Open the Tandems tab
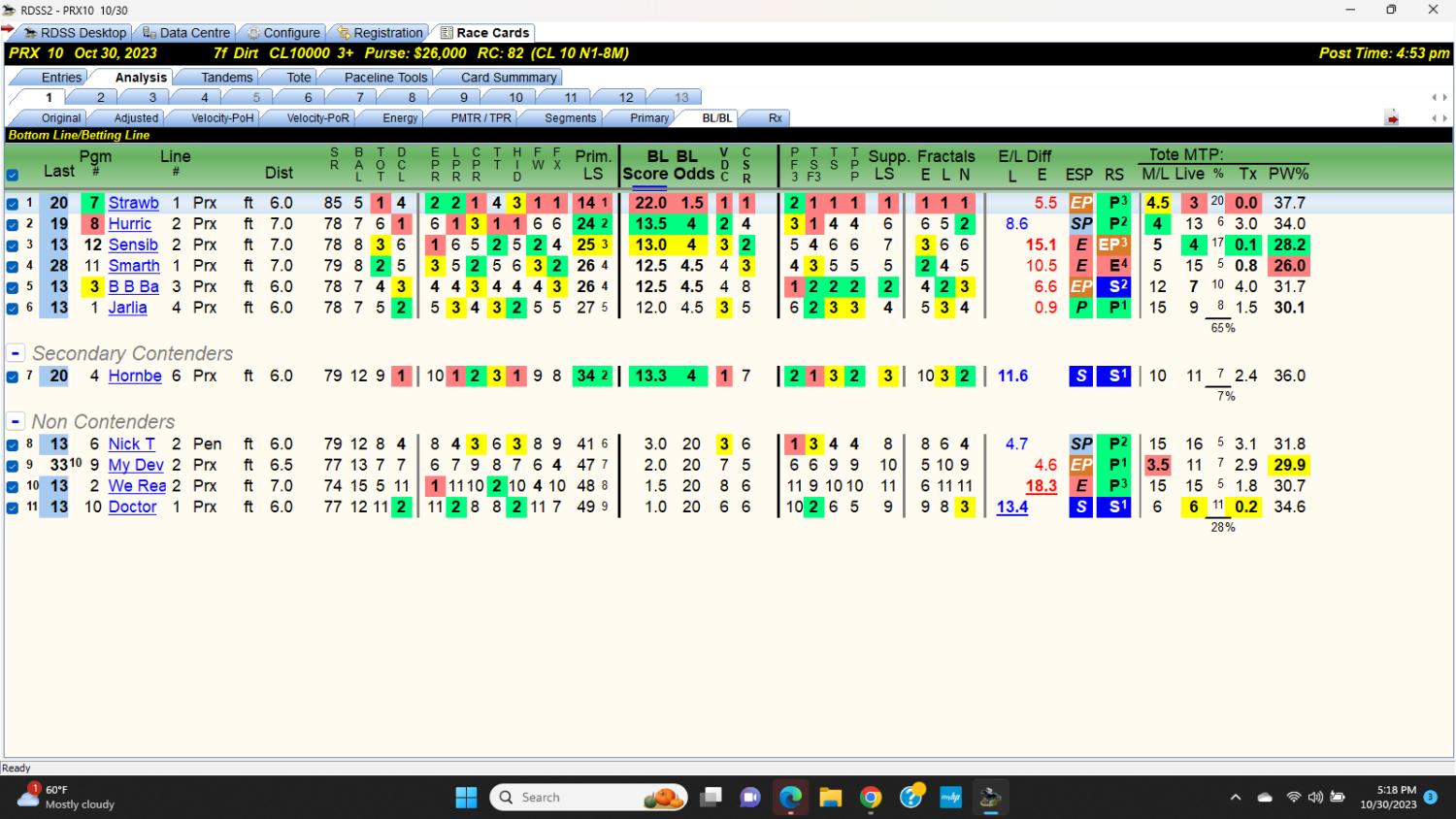 (x=226, y=78)
